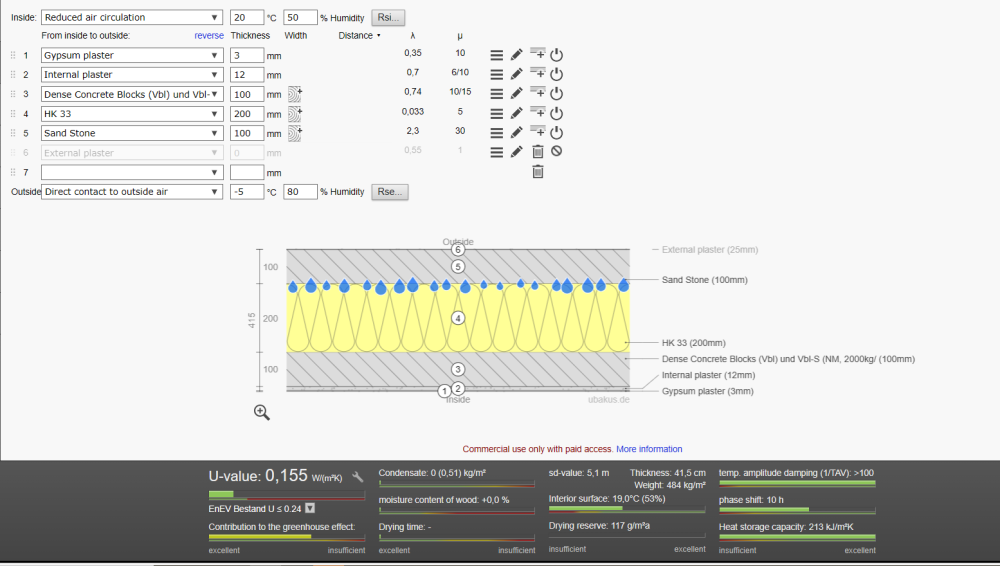Add inhomogeneous section to HK 33 layer
This screenshot has height=566, width=1000.
(x=295, y=114)
